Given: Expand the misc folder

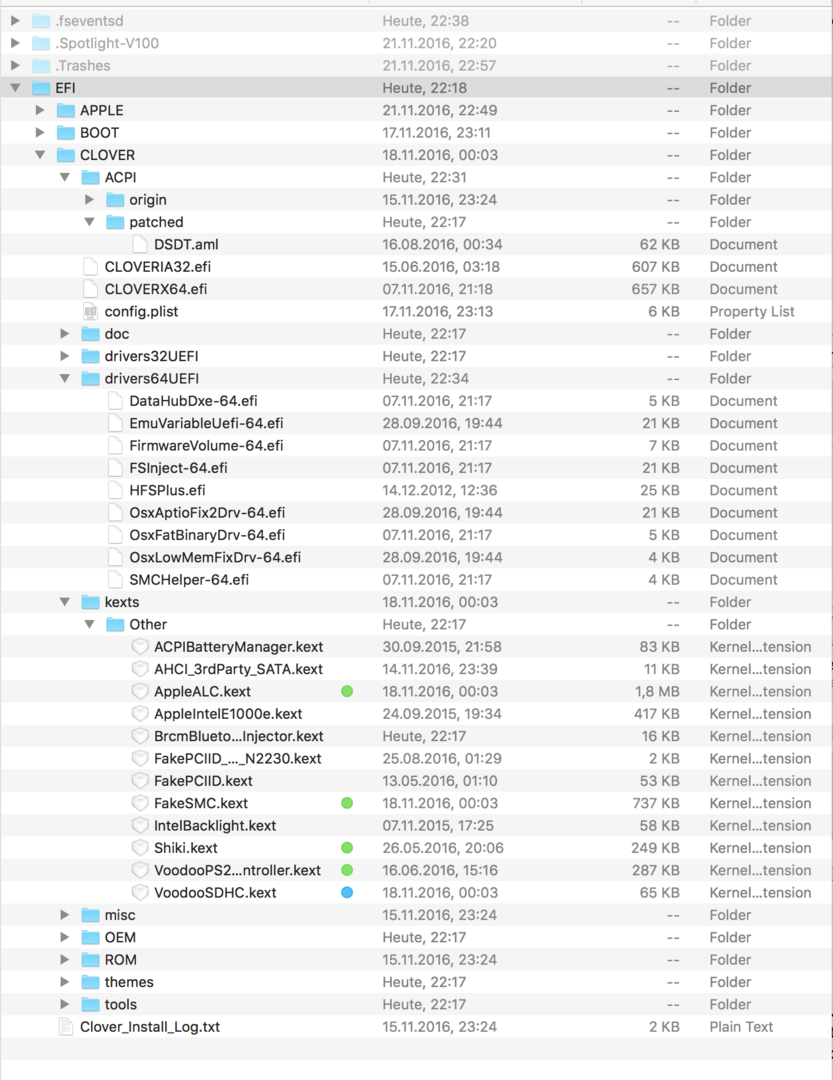Looking at the screenshot, I should (x=65, y=915).
